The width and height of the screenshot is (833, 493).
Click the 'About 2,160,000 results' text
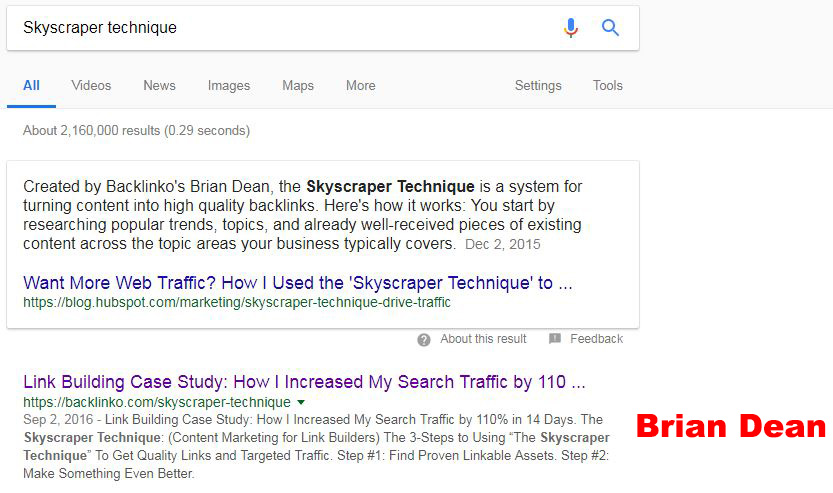point(137,131)
